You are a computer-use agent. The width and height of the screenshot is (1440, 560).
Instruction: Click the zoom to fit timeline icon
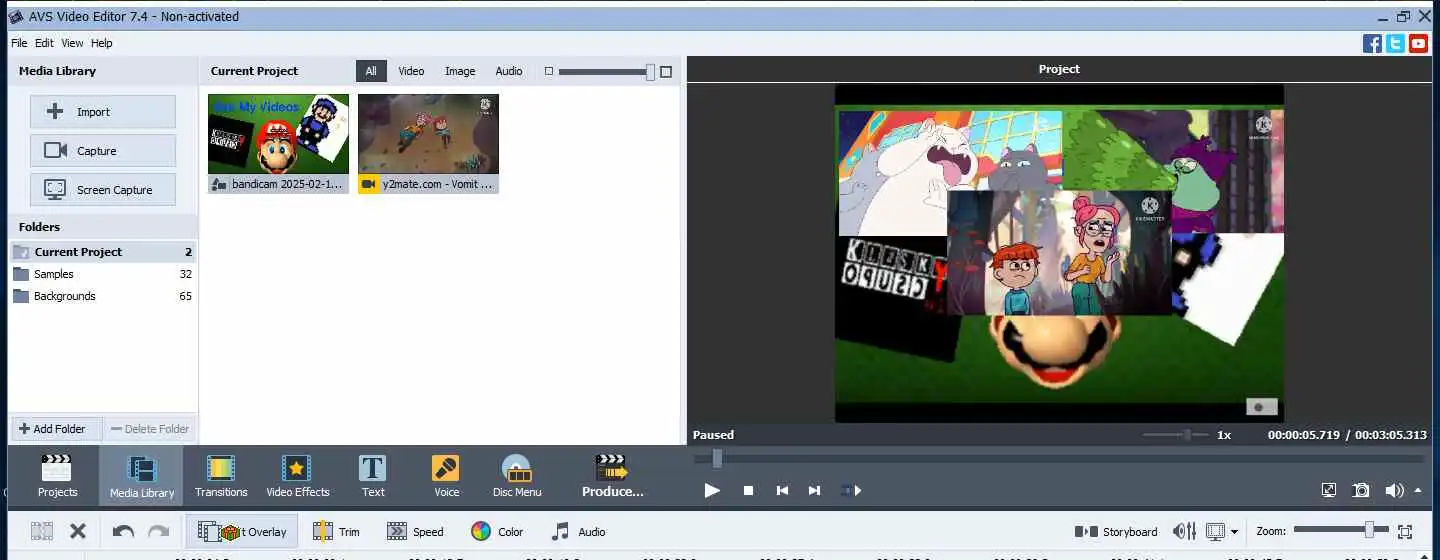1405,532
